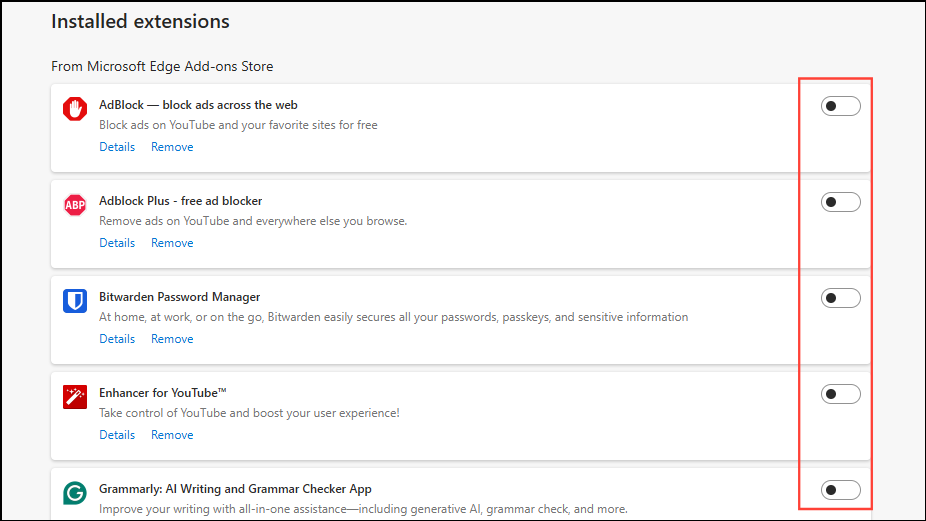Open Details for AdBlock
This screenshot has height=521, width=926.
[x=117, y=147]
